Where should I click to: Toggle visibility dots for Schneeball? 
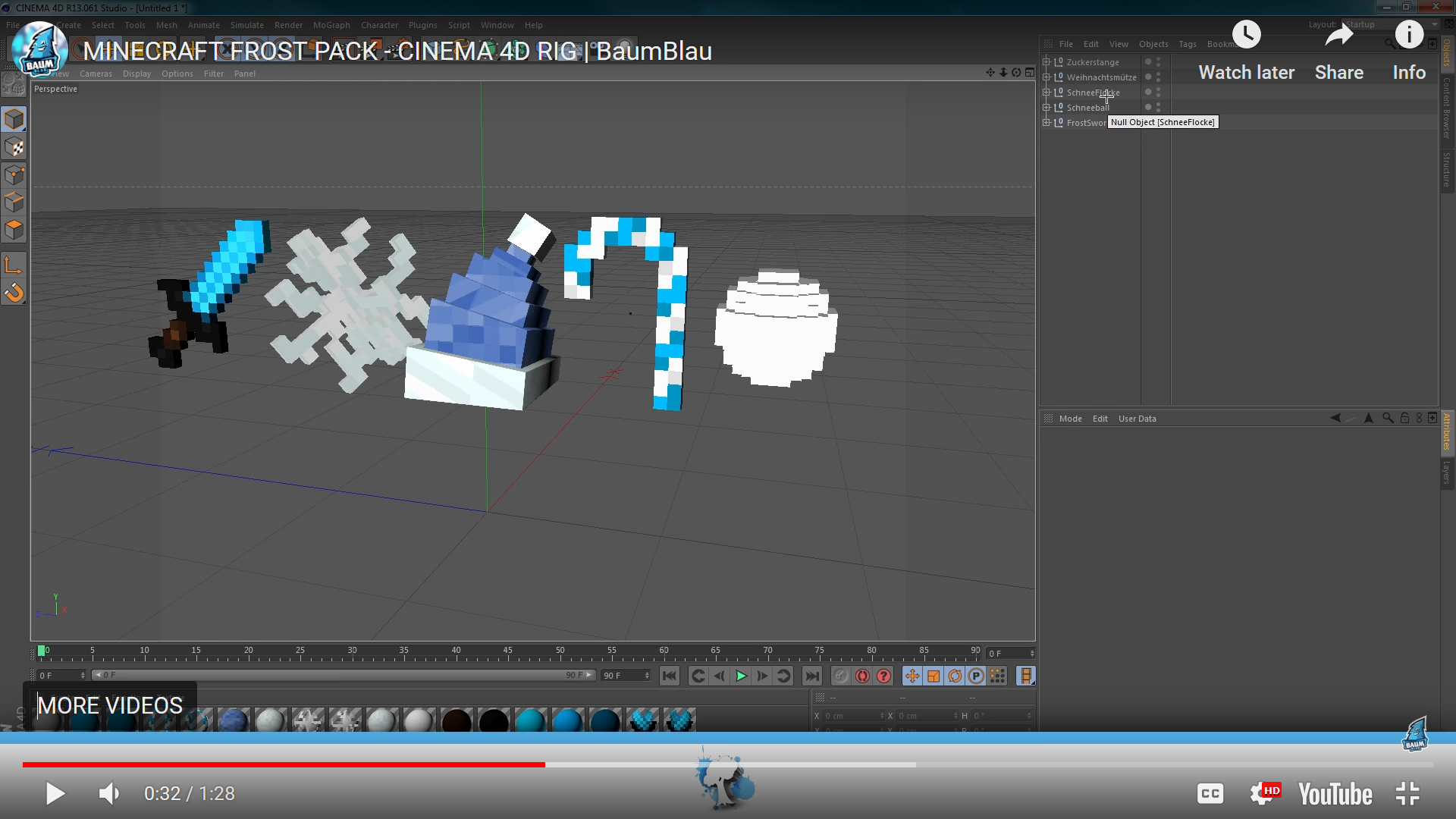pos(1158,108)
